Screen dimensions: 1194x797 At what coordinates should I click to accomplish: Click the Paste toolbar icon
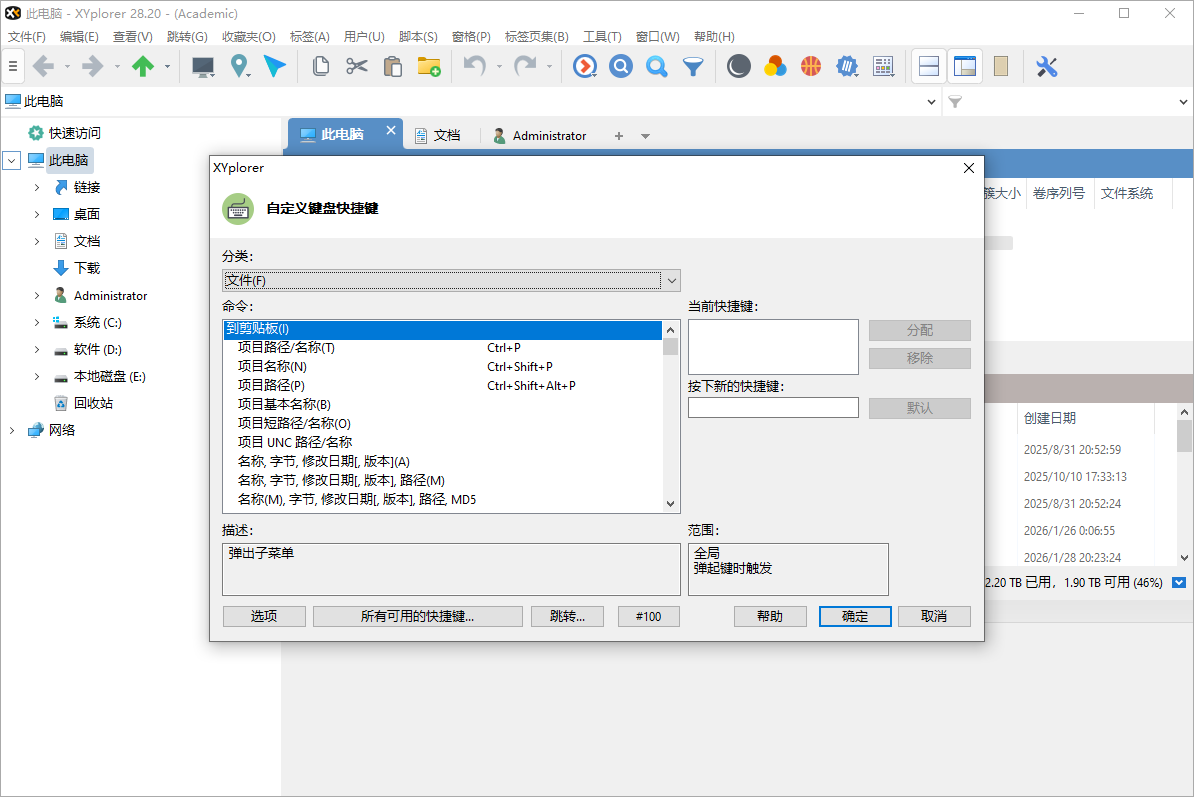(x=392, y=66)
